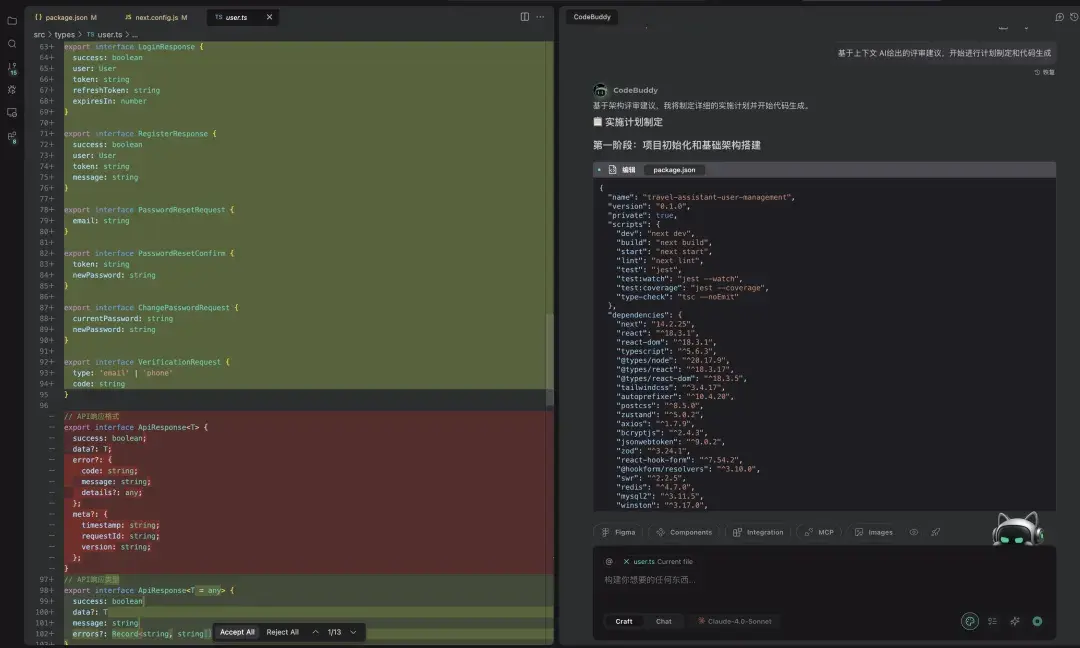The height and width of the screenshot is (648, 1080).
Task: Open the Images attachment tool
Action: click(x=874, y=531)
